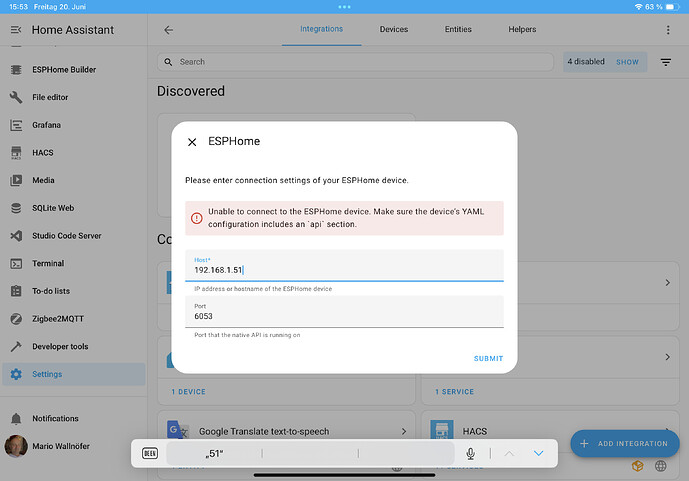Switch to the Helpers tab
The image size is (689, 481).
tap(522, 29)
